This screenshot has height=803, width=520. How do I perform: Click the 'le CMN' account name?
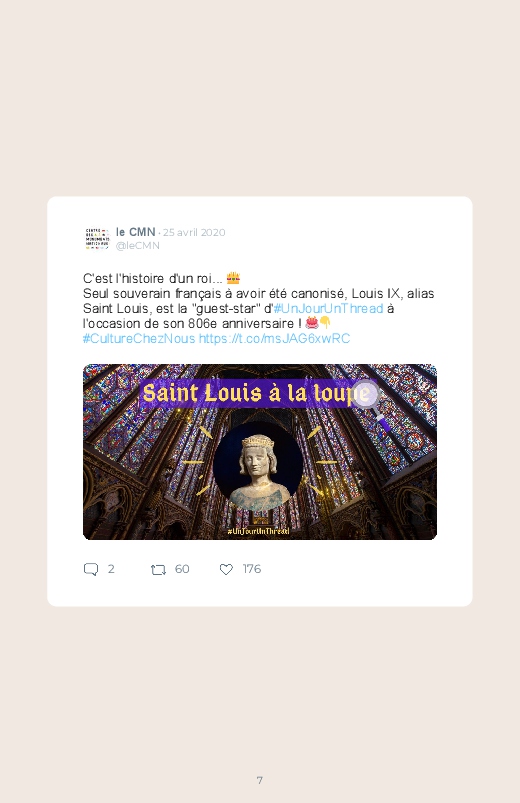point(135,232)
